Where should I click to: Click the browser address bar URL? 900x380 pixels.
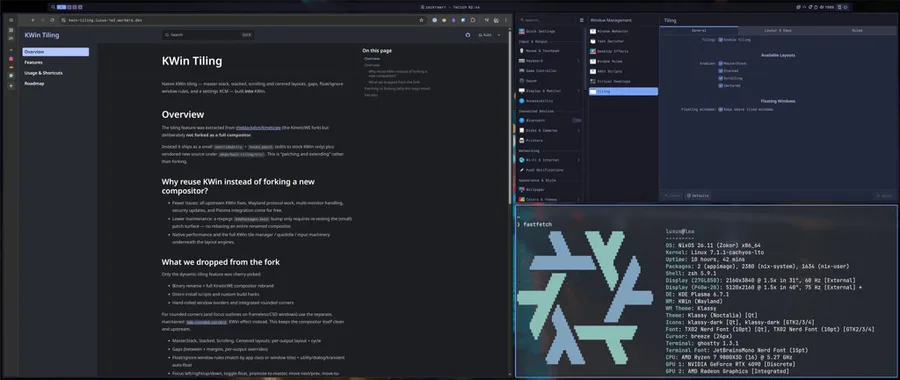(x=106, y=20)
